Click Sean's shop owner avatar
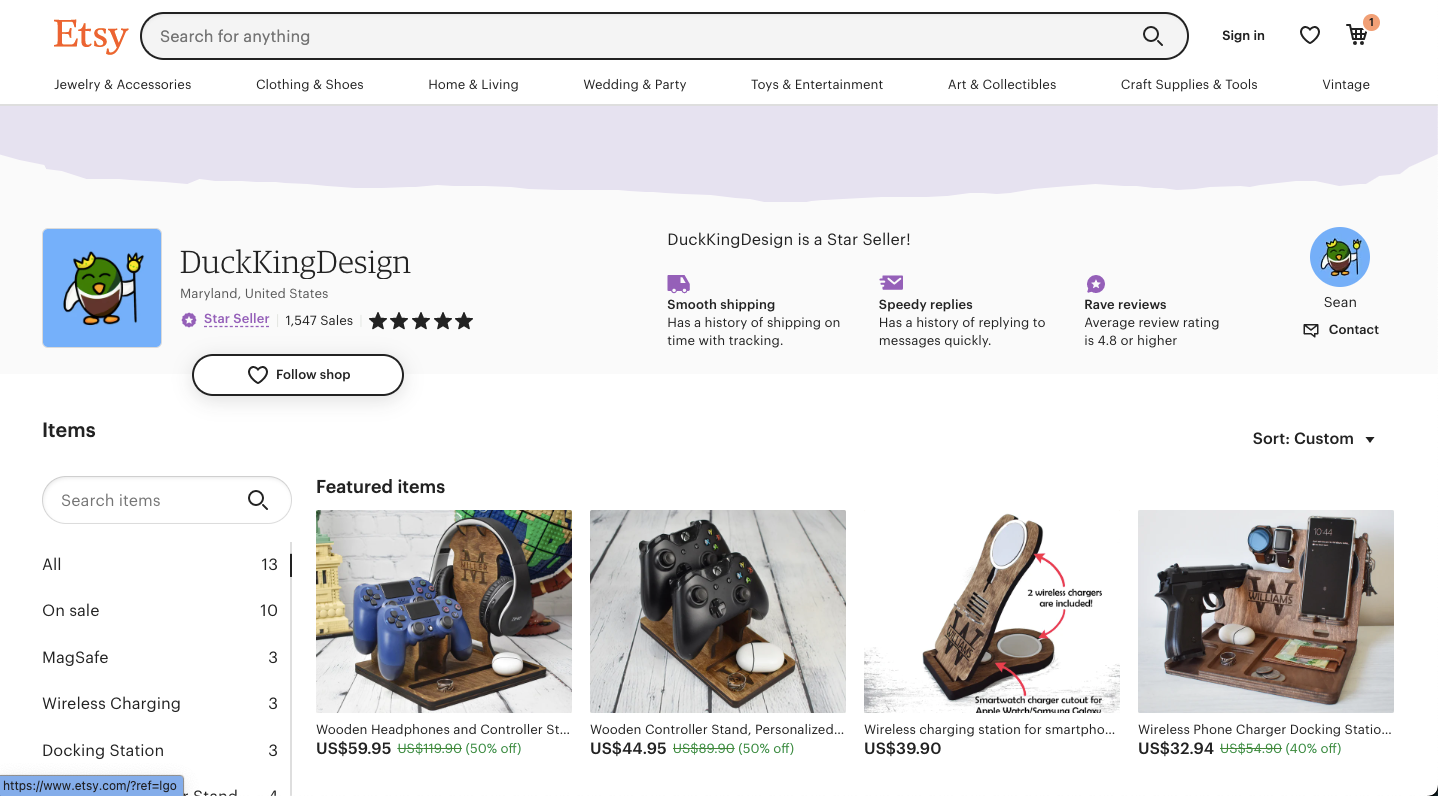 pyautogui.click(x=1339, y=257)
